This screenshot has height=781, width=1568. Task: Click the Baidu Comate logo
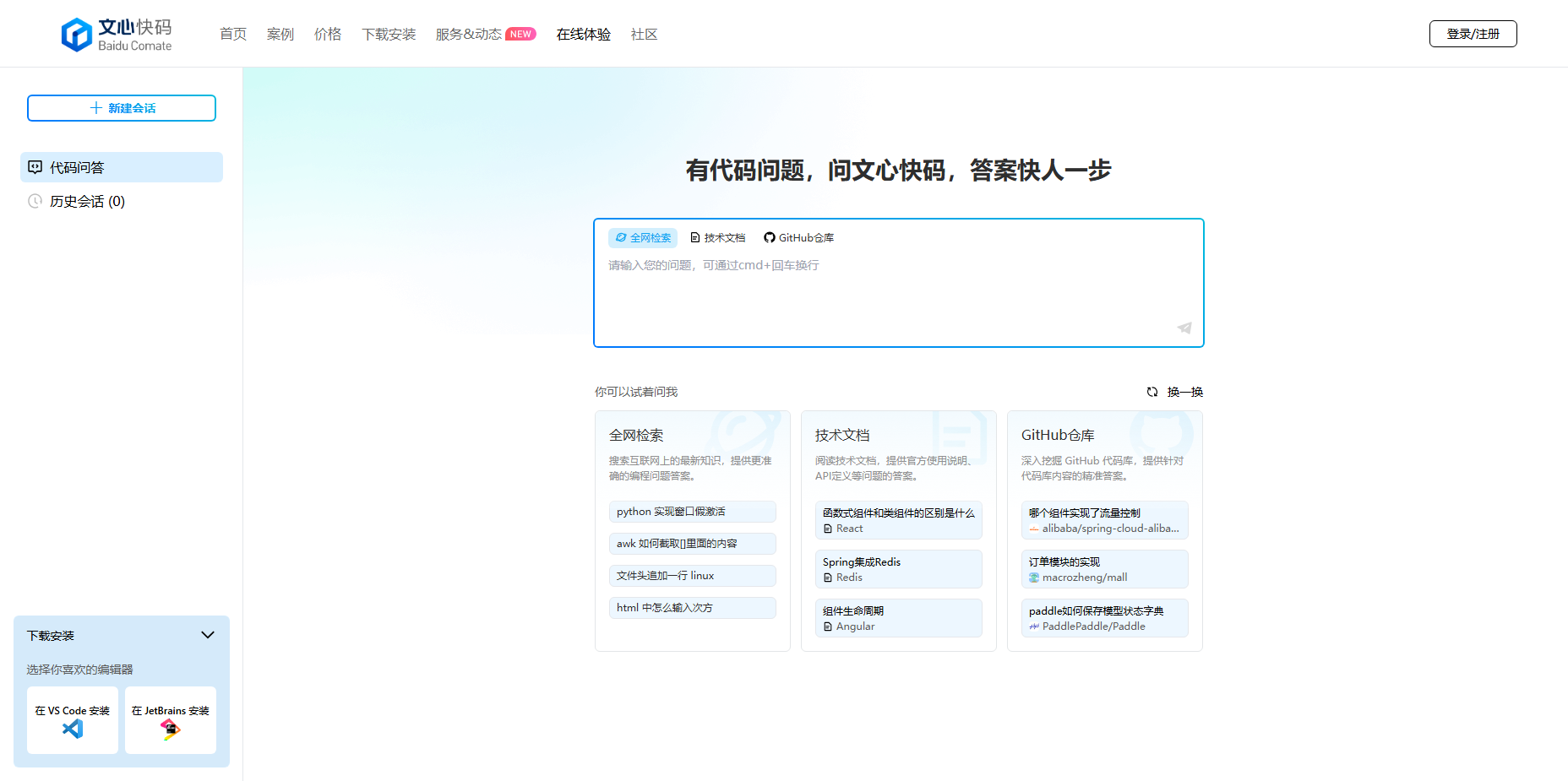117,35
